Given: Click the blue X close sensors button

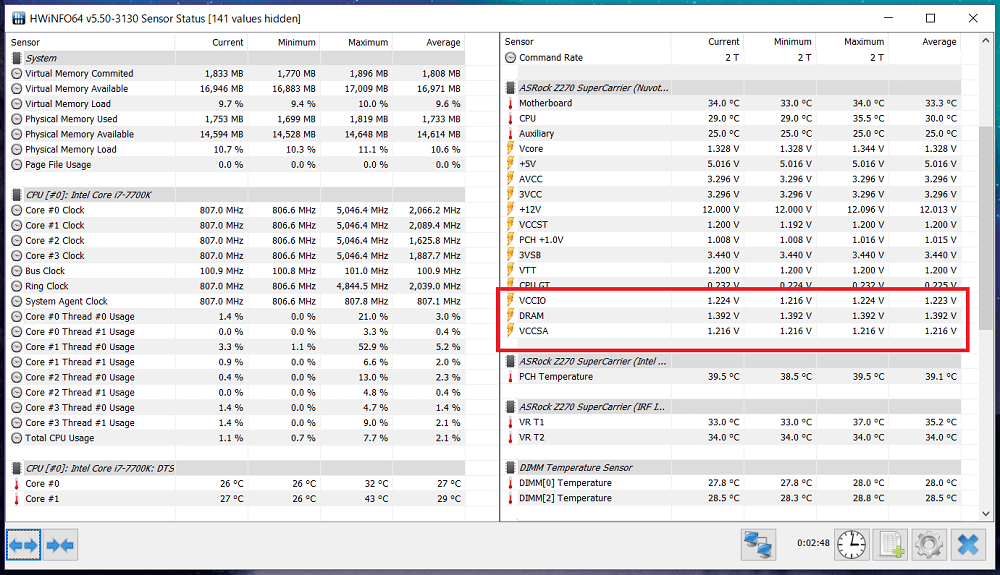Looking at the screenshot, I should click(x=968, y=545).
